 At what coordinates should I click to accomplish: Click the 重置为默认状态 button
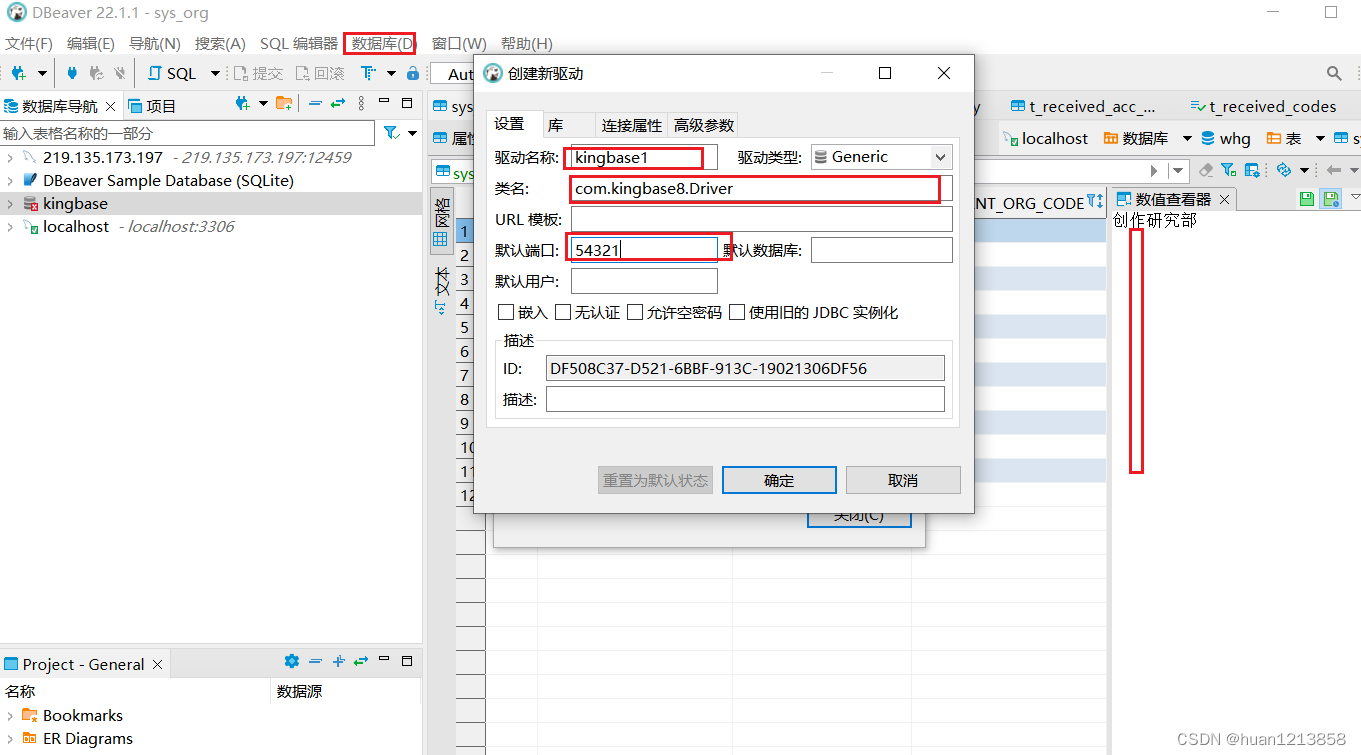(x=655, y=480)
